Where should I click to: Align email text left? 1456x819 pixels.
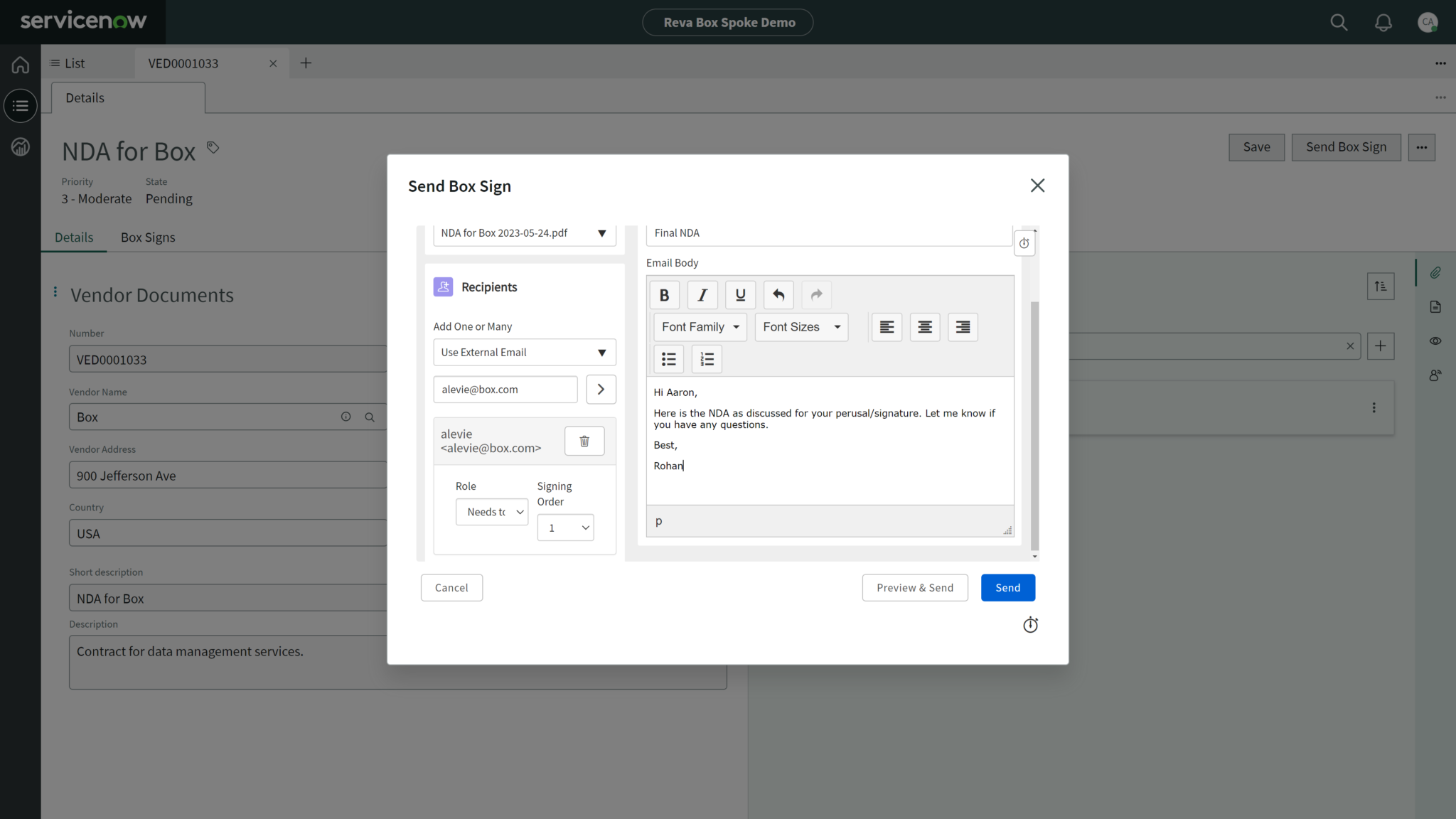coord(887,327)
